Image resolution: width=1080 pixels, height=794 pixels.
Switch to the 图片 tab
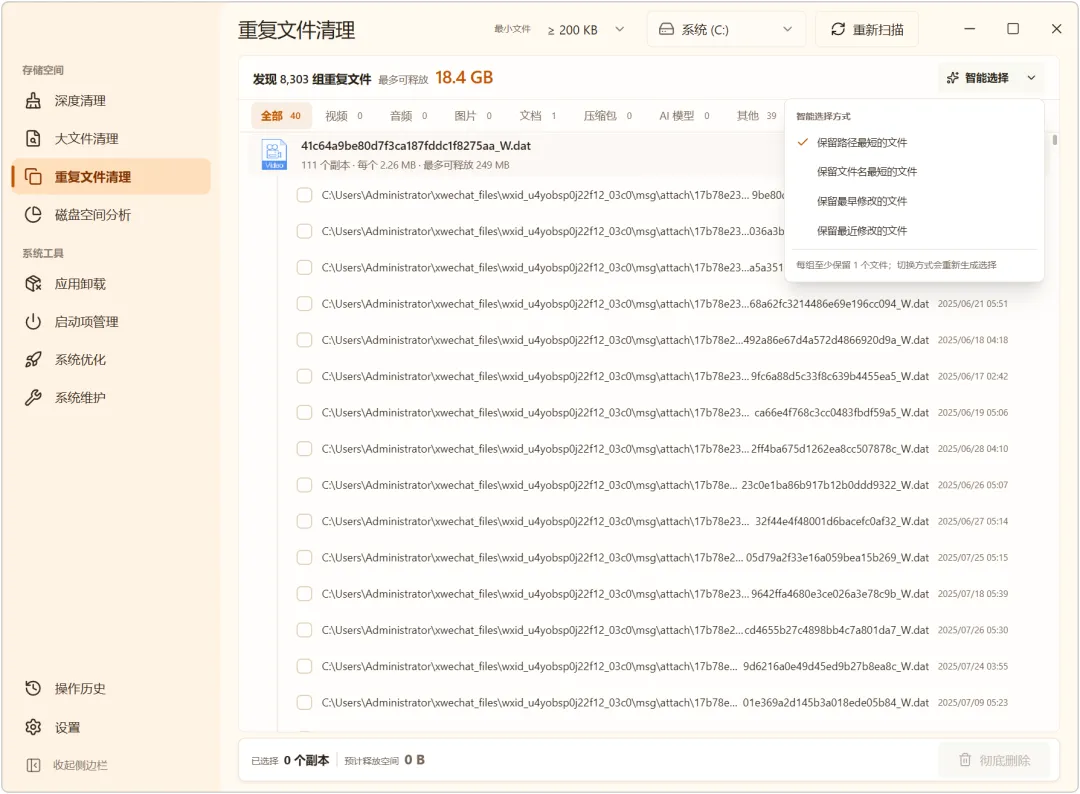pyautogui.click(x=473, y=116)
